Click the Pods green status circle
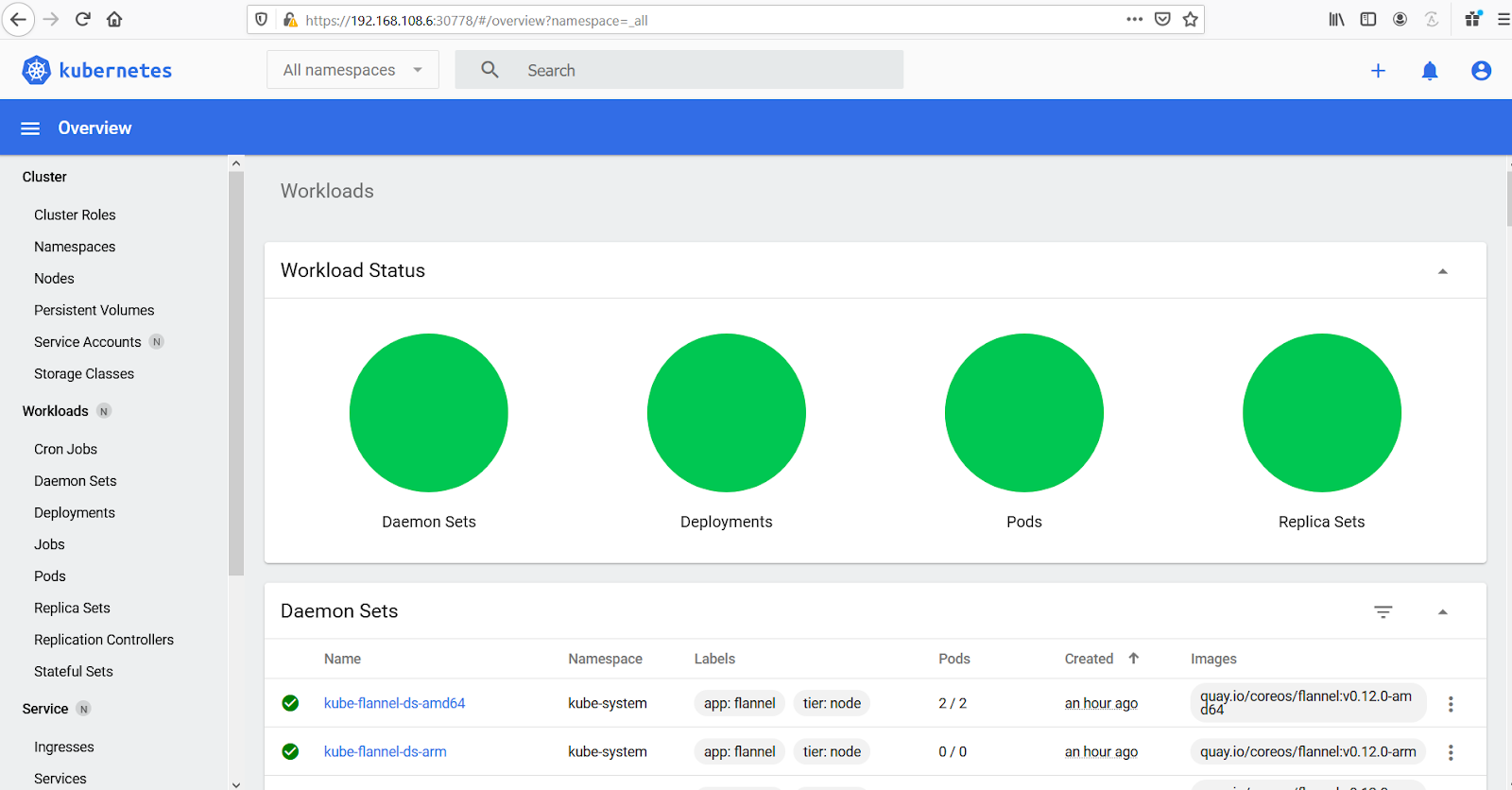This screenshot has height=790, width=1512. tap(1024, 413)
